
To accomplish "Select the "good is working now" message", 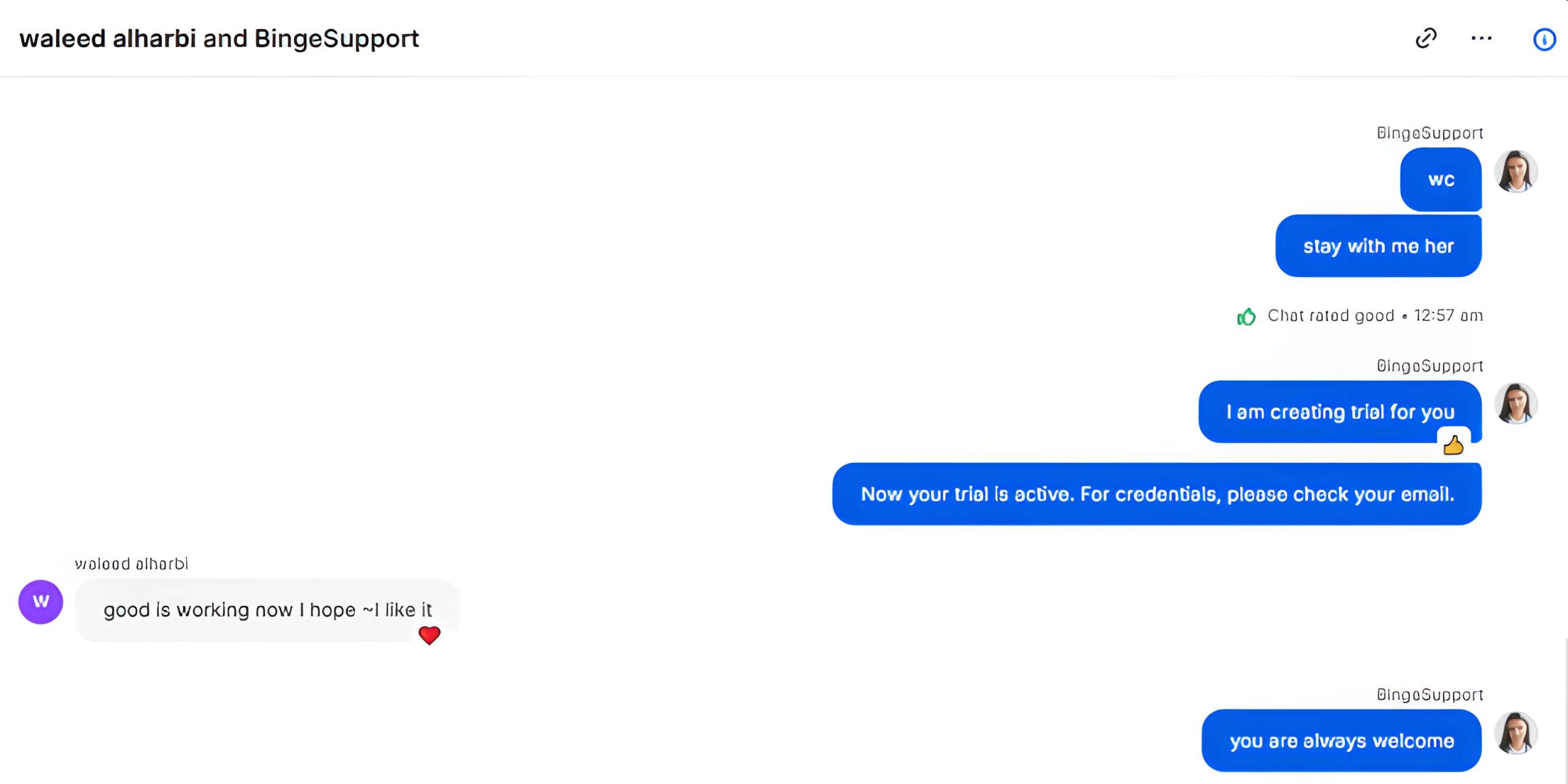I will pos(267,610).
